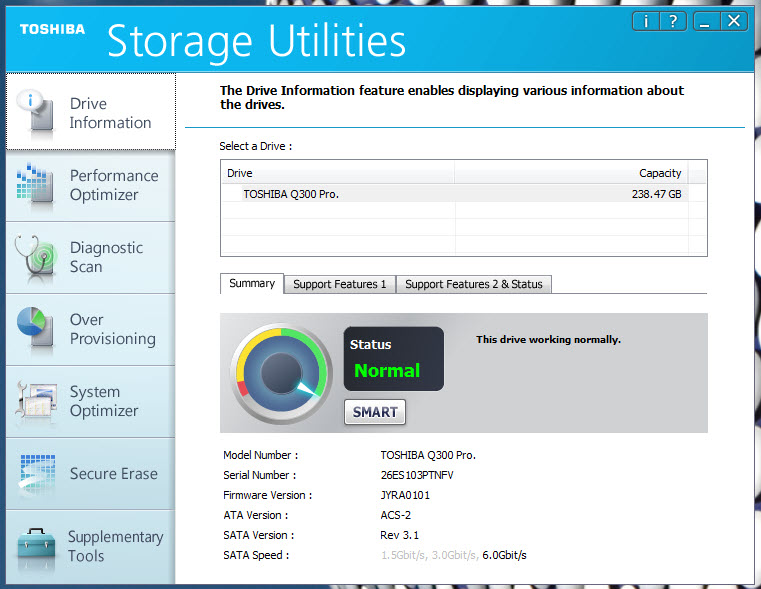Close the Storage Utilities window
This screenshot has height=589, width=761.
pyautogui.click(x=734, y=21)
